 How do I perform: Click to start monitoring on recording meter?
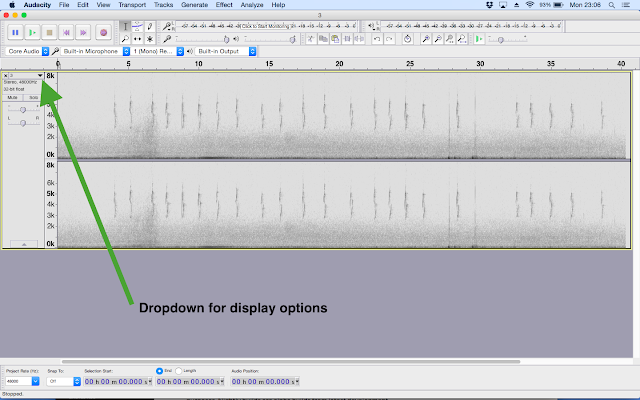(265, 26)
